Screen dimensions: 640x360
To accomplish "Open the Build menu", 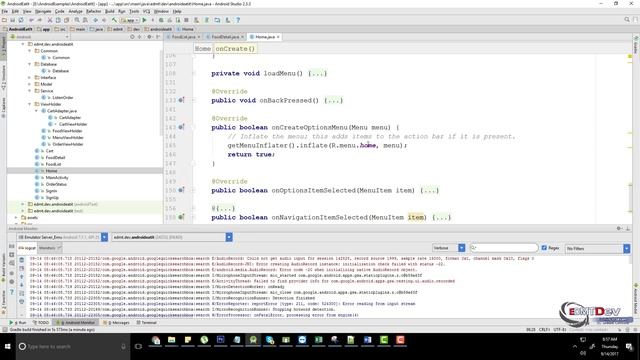I will click(110, 11).
